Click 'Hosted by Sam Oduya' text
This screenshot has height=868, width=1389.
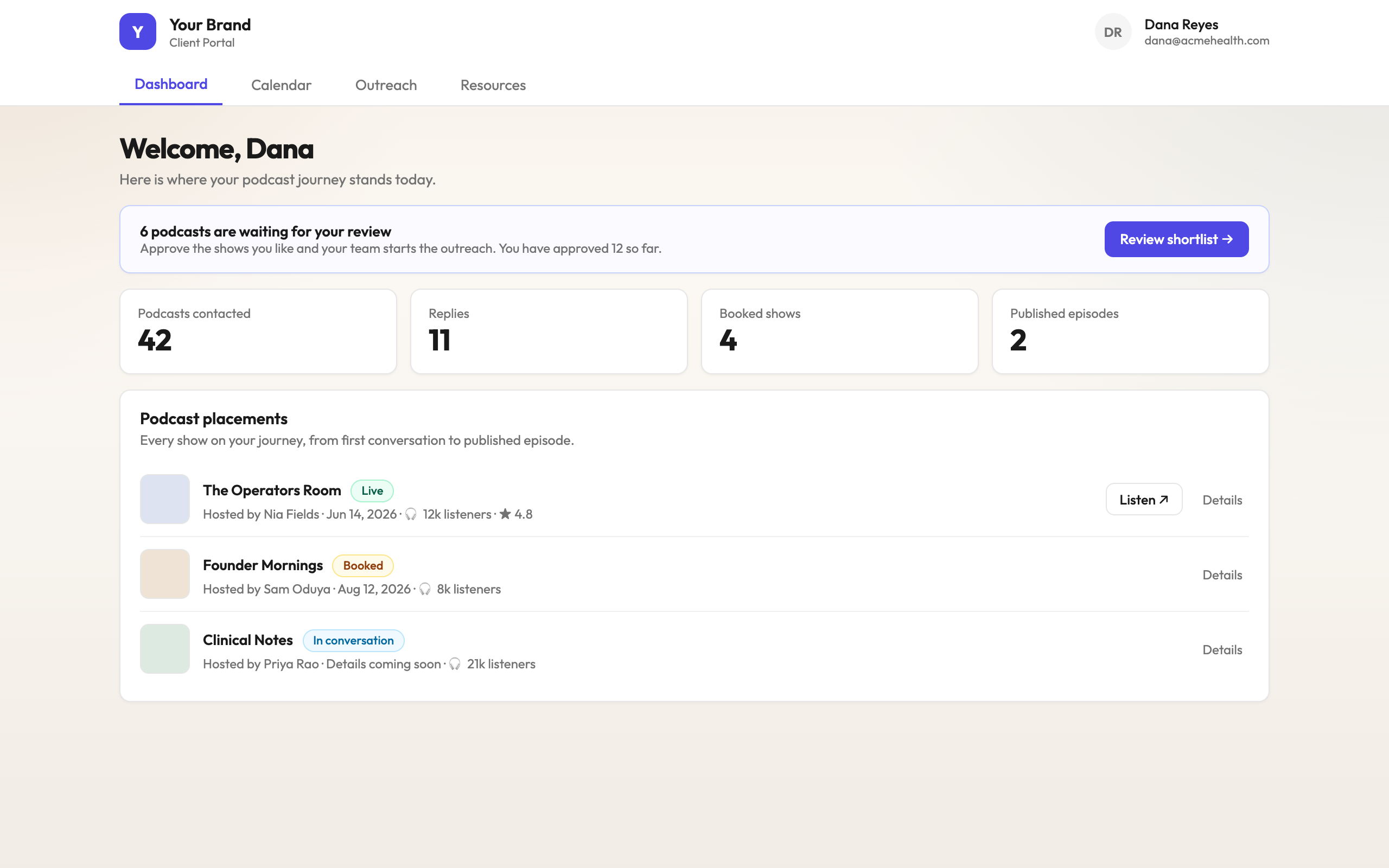coord(267,590)
